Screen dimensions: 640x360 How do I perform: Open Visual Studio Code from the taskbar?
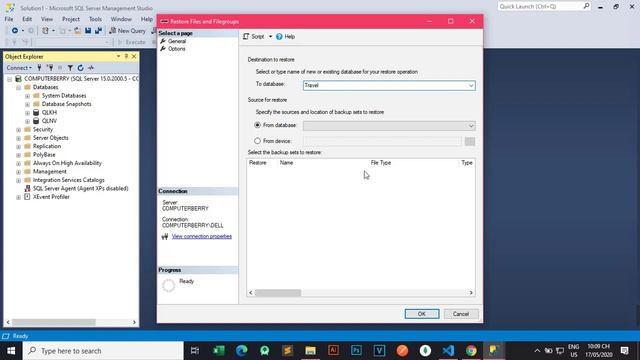[448, 351]
